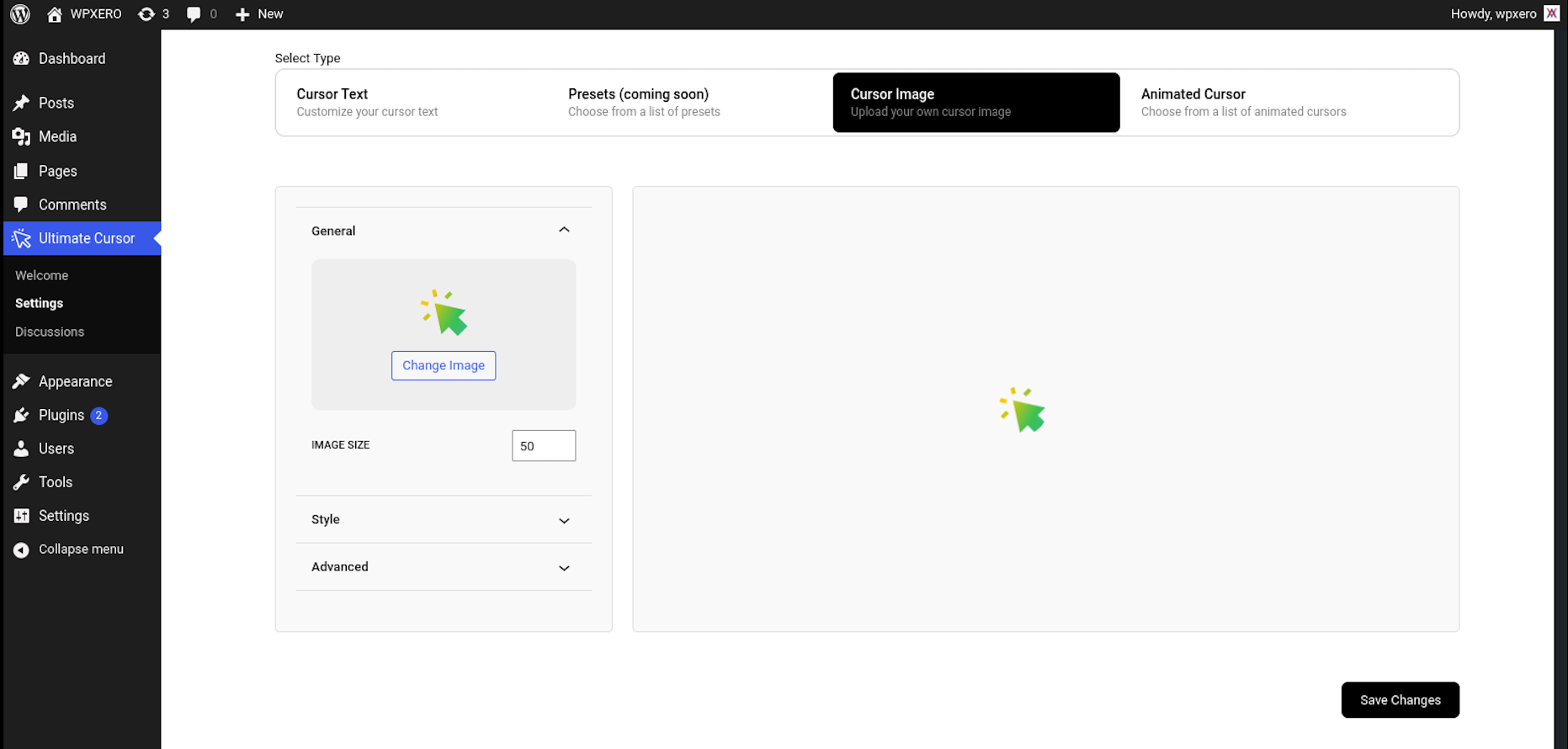Click the uploaded cursor image thumbnail
Image resolution: width=1568 pixels, height=749 pixels.
444,312
